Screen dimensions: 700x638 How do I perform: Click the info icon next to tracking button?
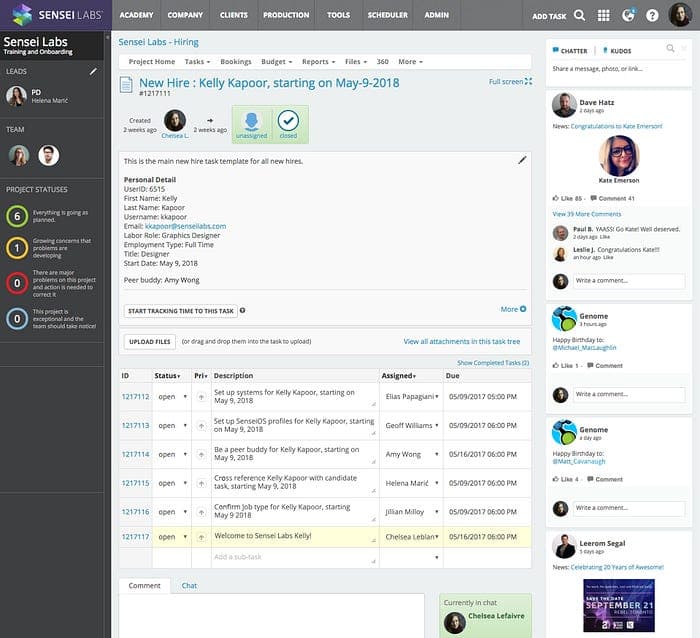[242, 310]
